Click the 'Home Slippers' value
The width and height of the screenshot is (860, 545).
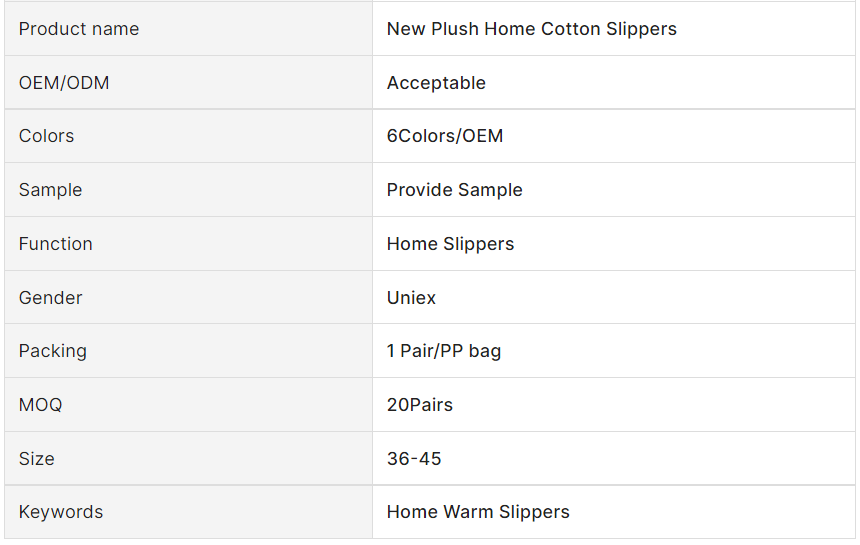click(x=450, y=244)
